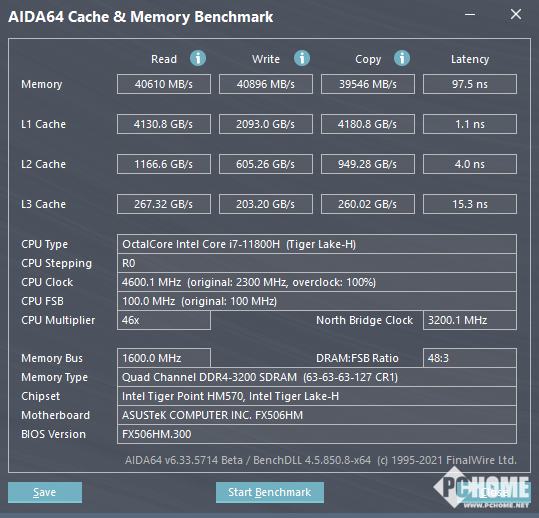The image size is (539, 518).
Task: Click the info icon next to Write
Action: 302,58
